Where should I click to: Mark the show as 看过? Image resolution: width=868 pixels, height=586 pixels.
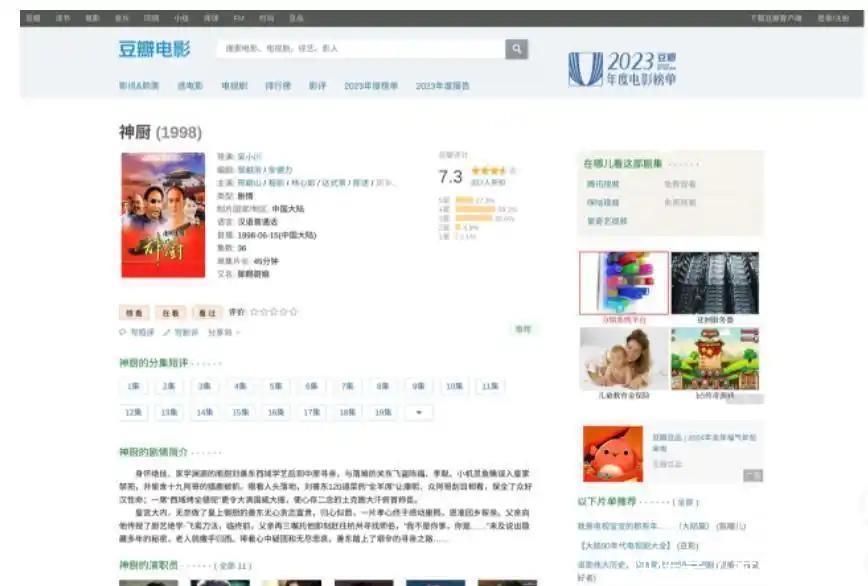[207, 312]
